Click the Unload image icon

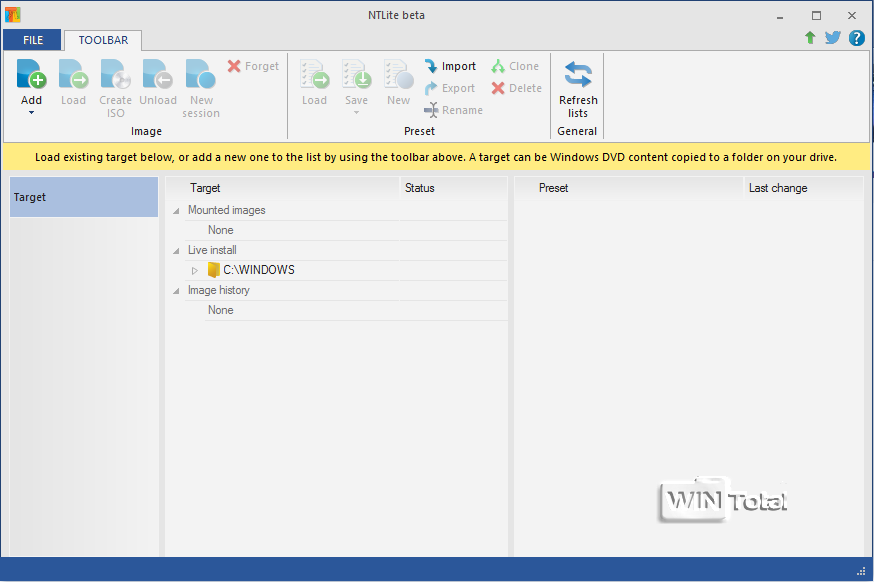(158, 74)
